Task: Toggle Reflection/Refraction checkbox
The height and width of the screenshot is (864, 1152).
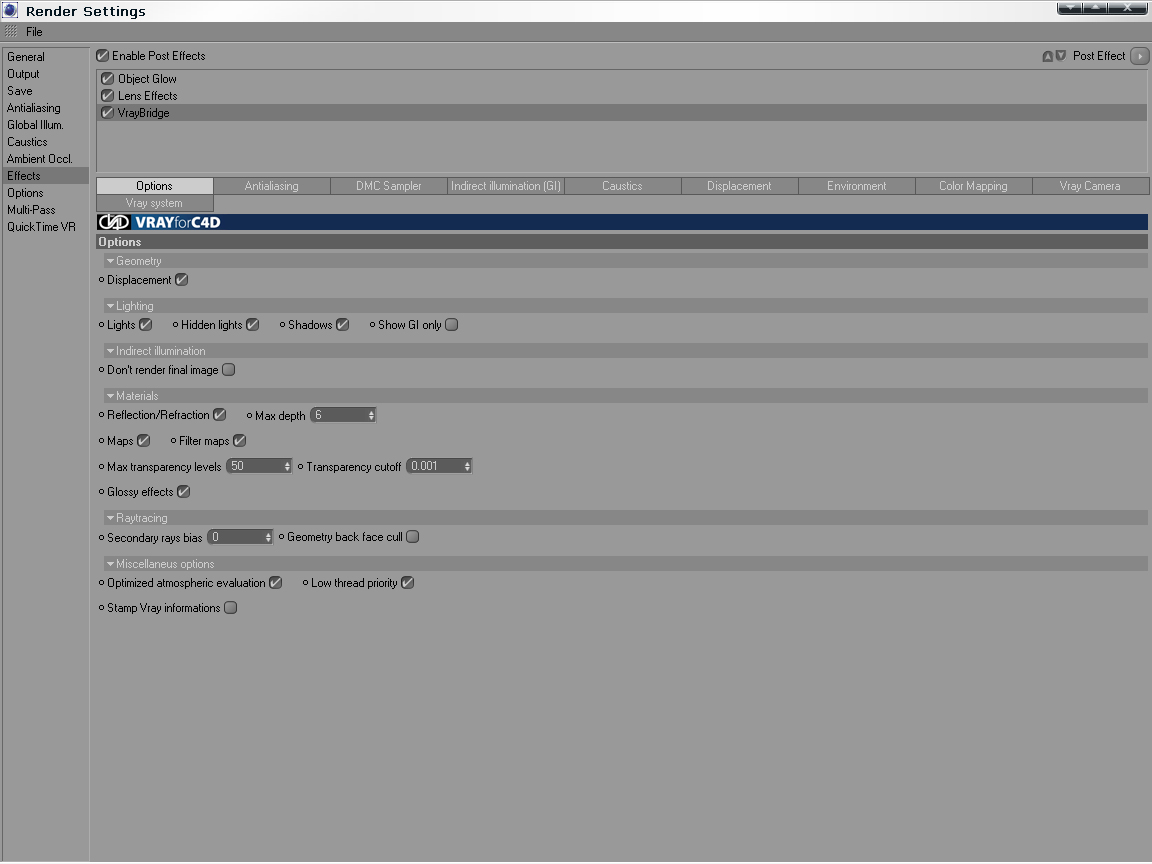Action: coord(220,415)
